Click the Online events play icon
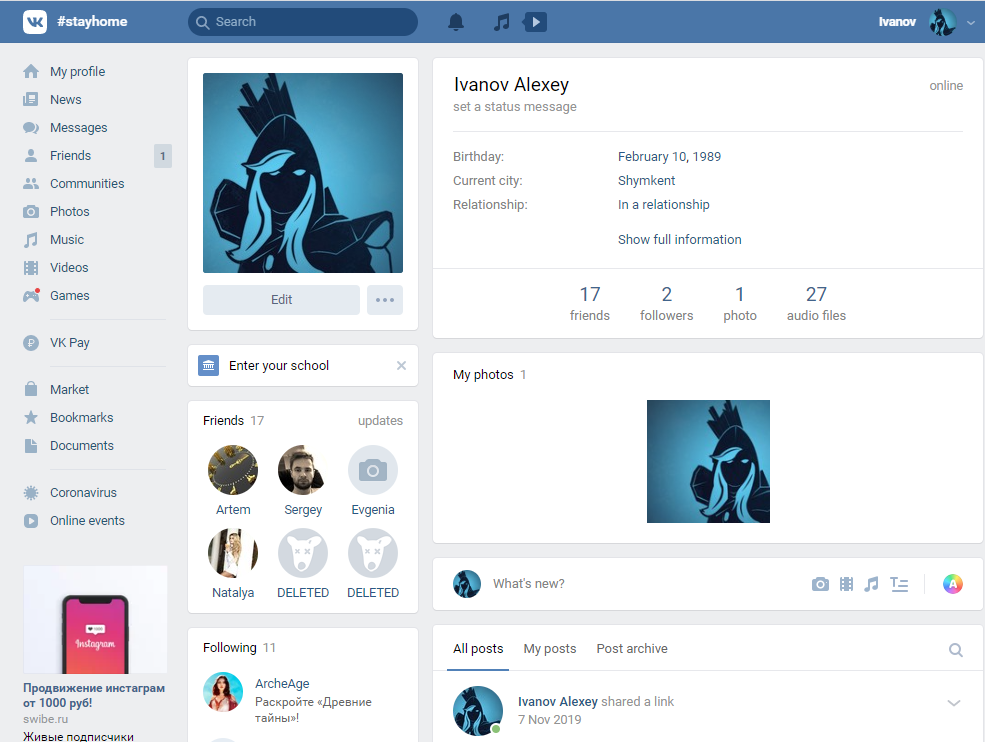The height and width of the screenshot is (742, 985). tap(31, 520)
